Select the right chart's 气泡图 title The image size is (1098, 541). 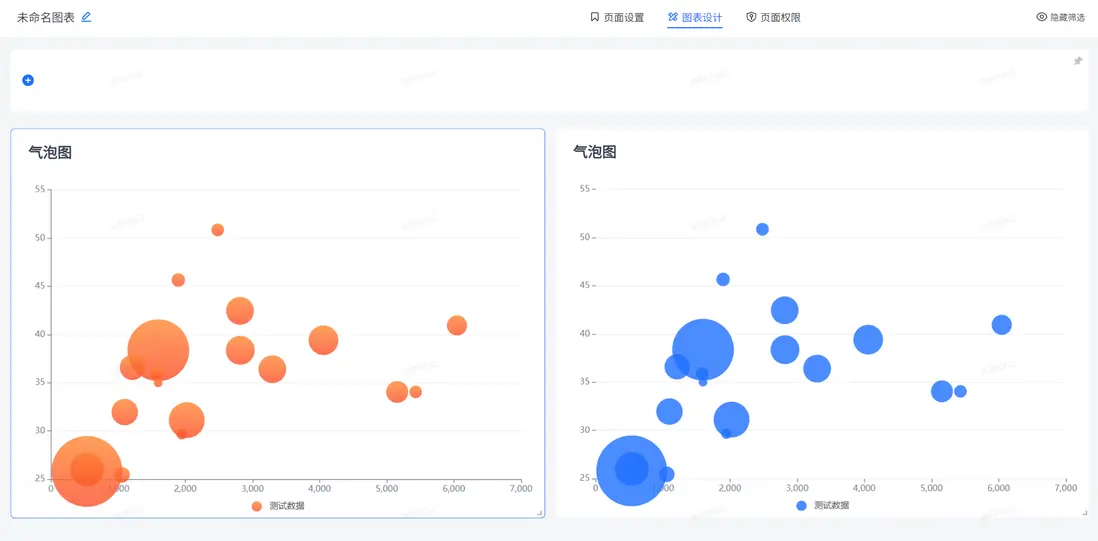(595, 152)
